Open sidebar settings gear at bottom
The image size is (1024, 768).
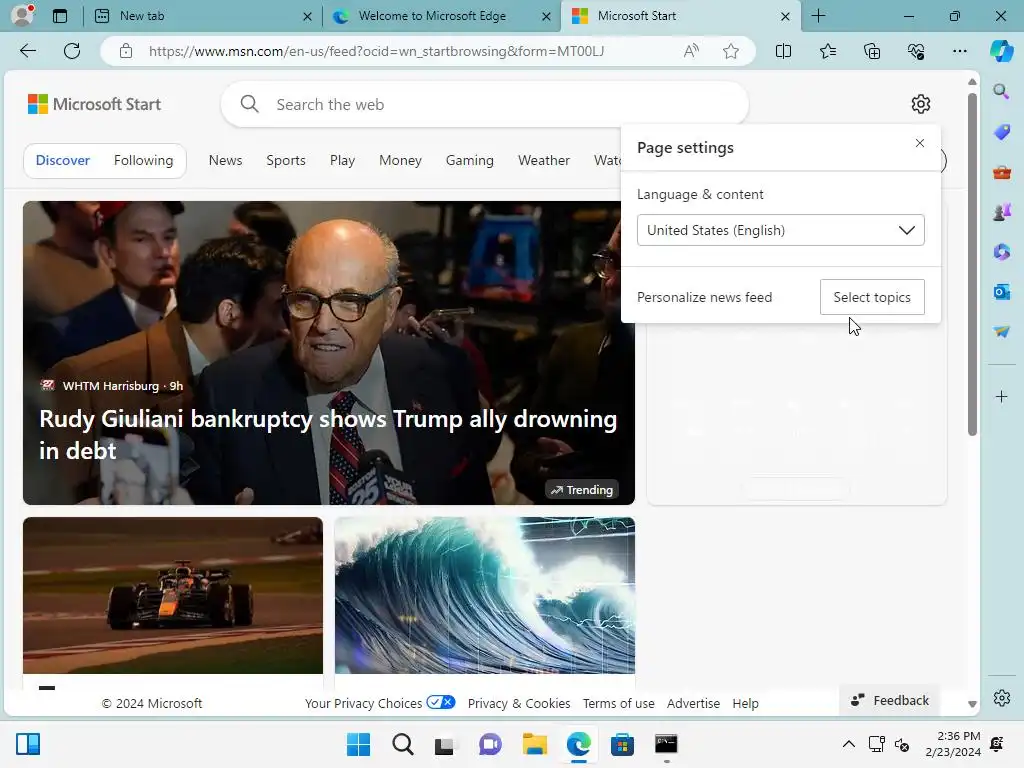[x=1001, y=697]
